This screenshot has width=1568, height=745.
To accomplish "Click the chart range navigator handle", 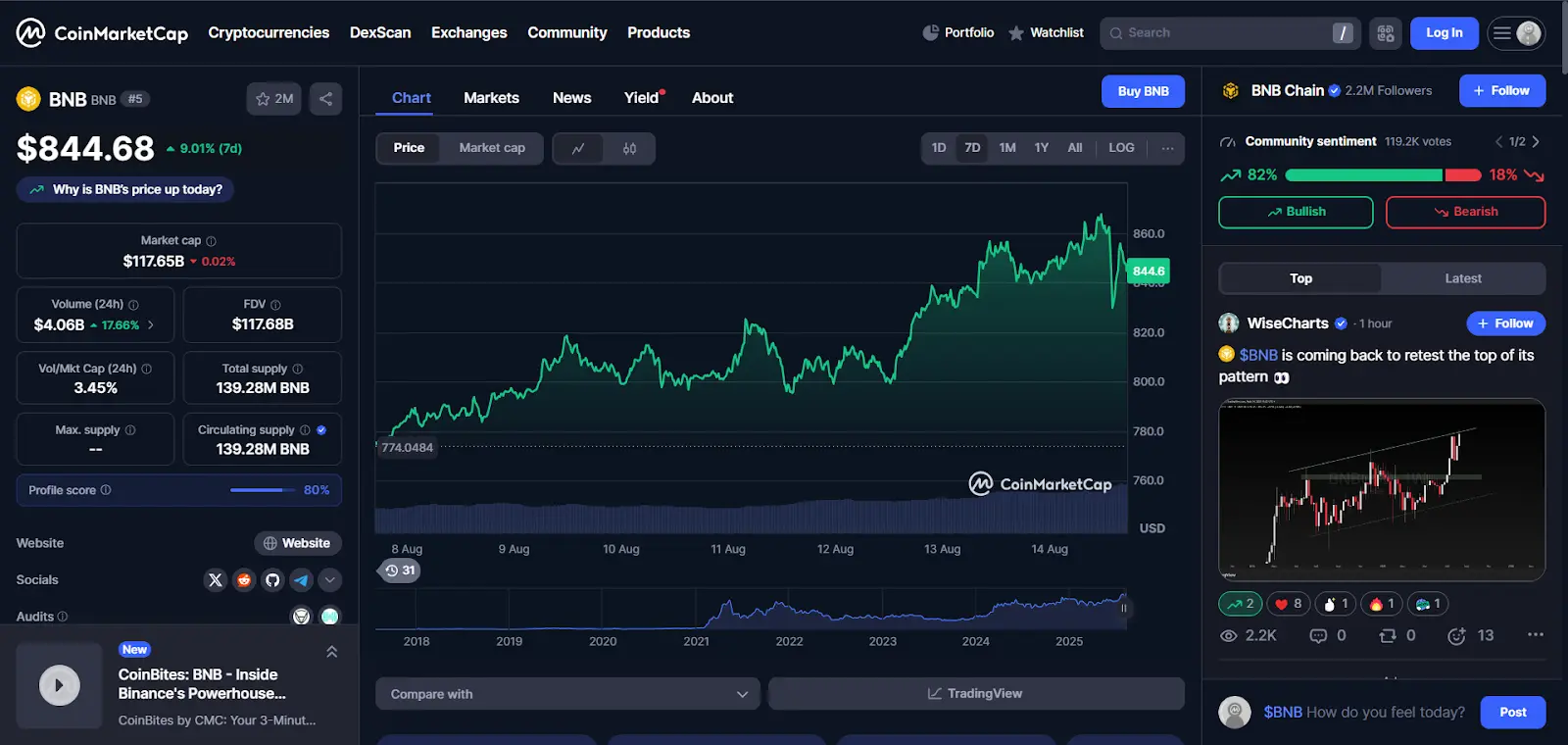I will click(1124, 609).
